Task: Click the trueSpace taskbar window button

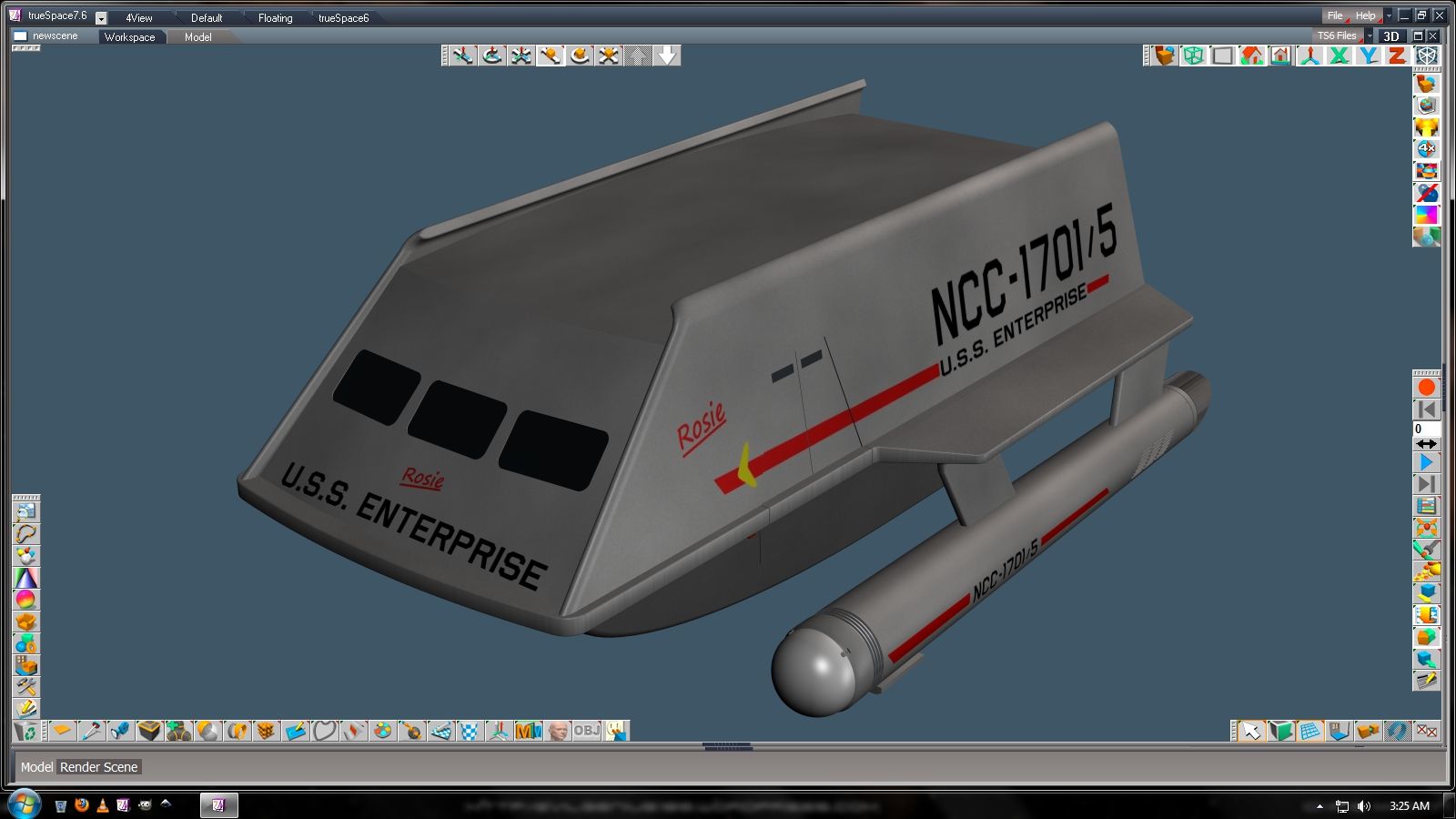Action: 218,805
